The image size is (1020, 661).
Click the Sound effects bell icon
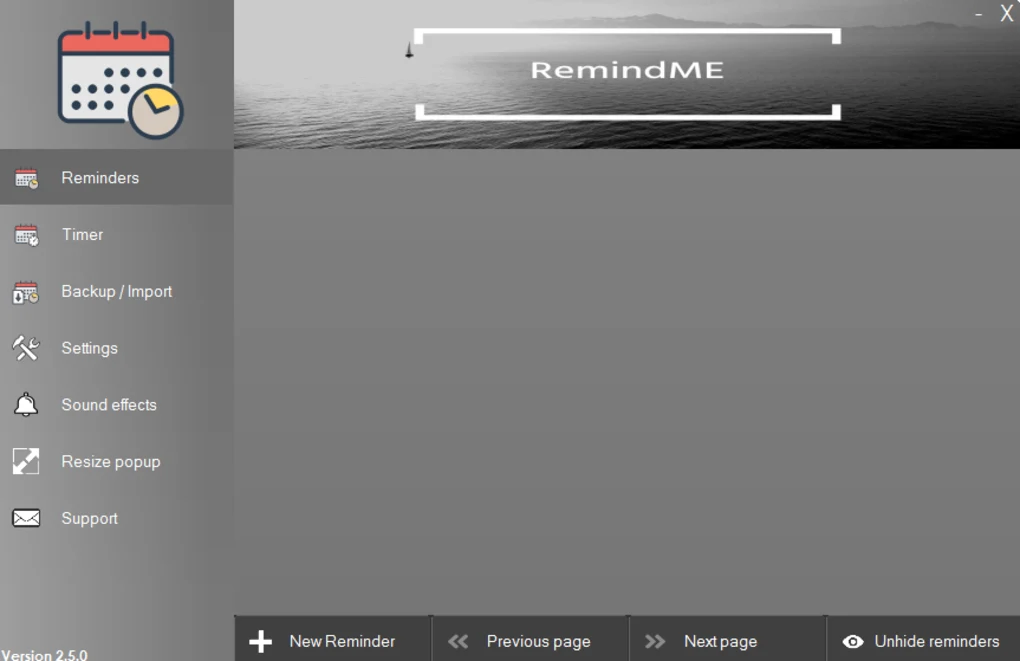coord(27,404)
